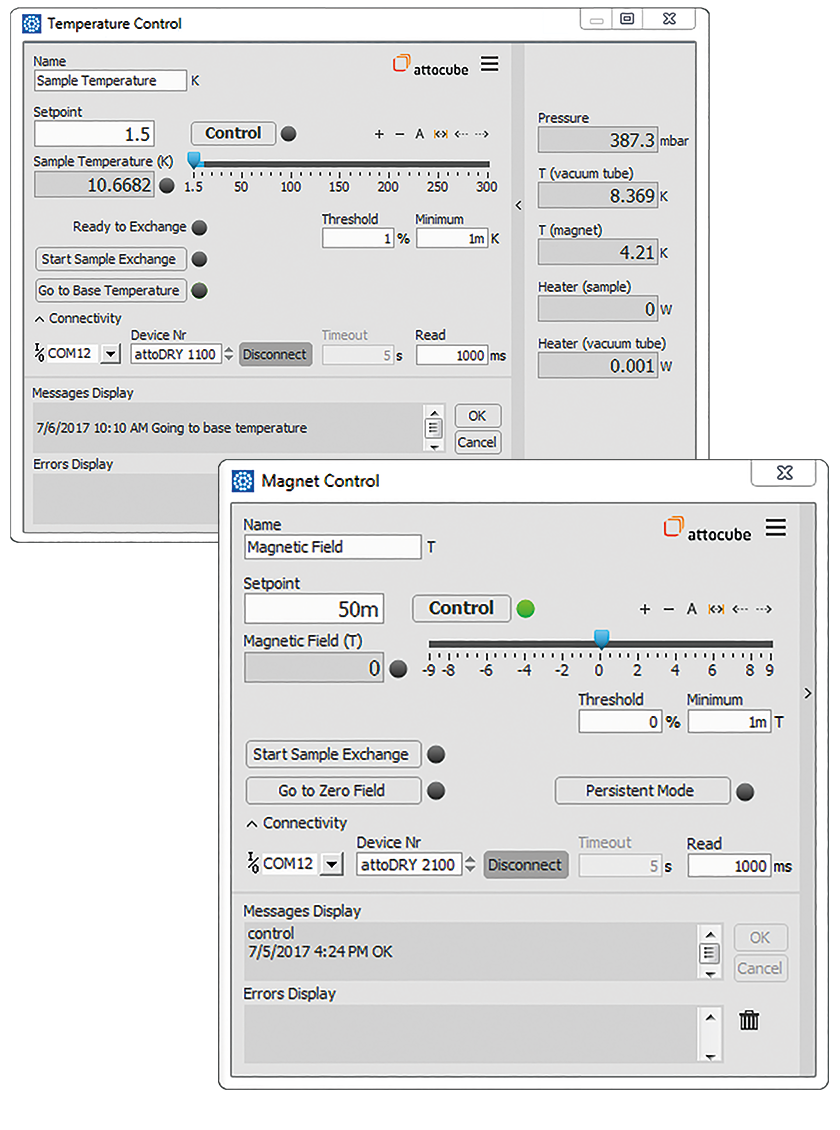The width and height of the screenshot is (840, 1130).
Task: Toggle Persistent Mode
Action: click(x=642, y=791)
